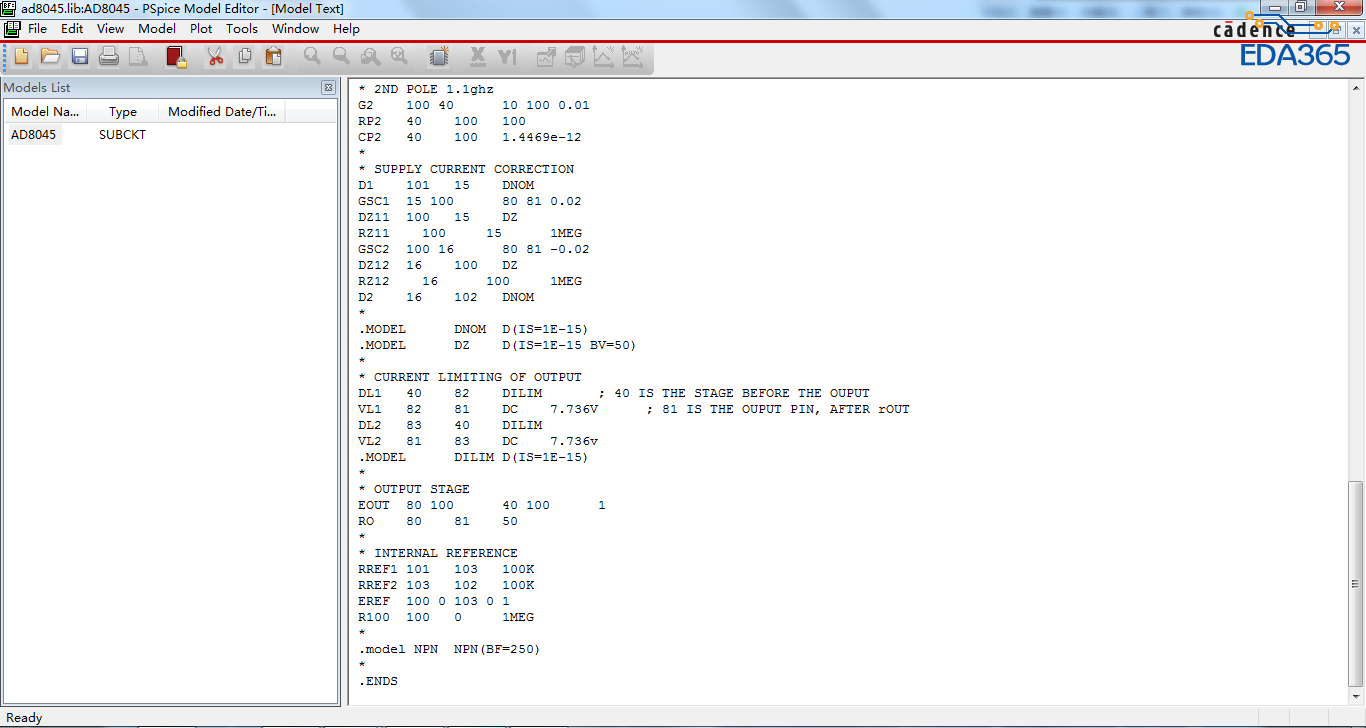Click the third magnifier icon in the toolbar
The height and width of the screenshot is (728, 1366).
pyautogui.click(x=371, y=57)
